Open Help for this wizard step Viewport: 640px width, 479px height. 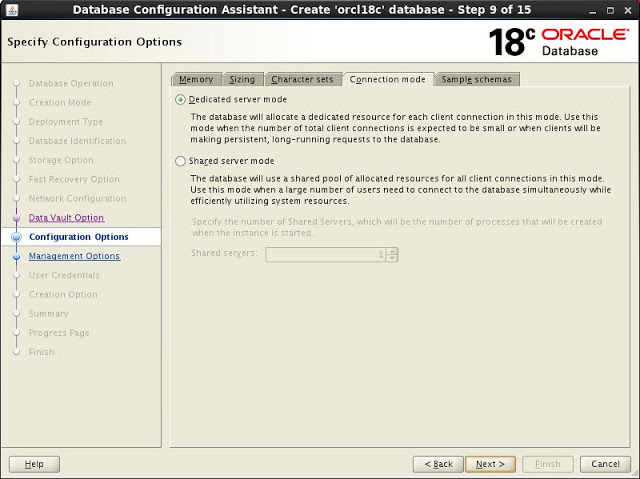coord(34,464)
